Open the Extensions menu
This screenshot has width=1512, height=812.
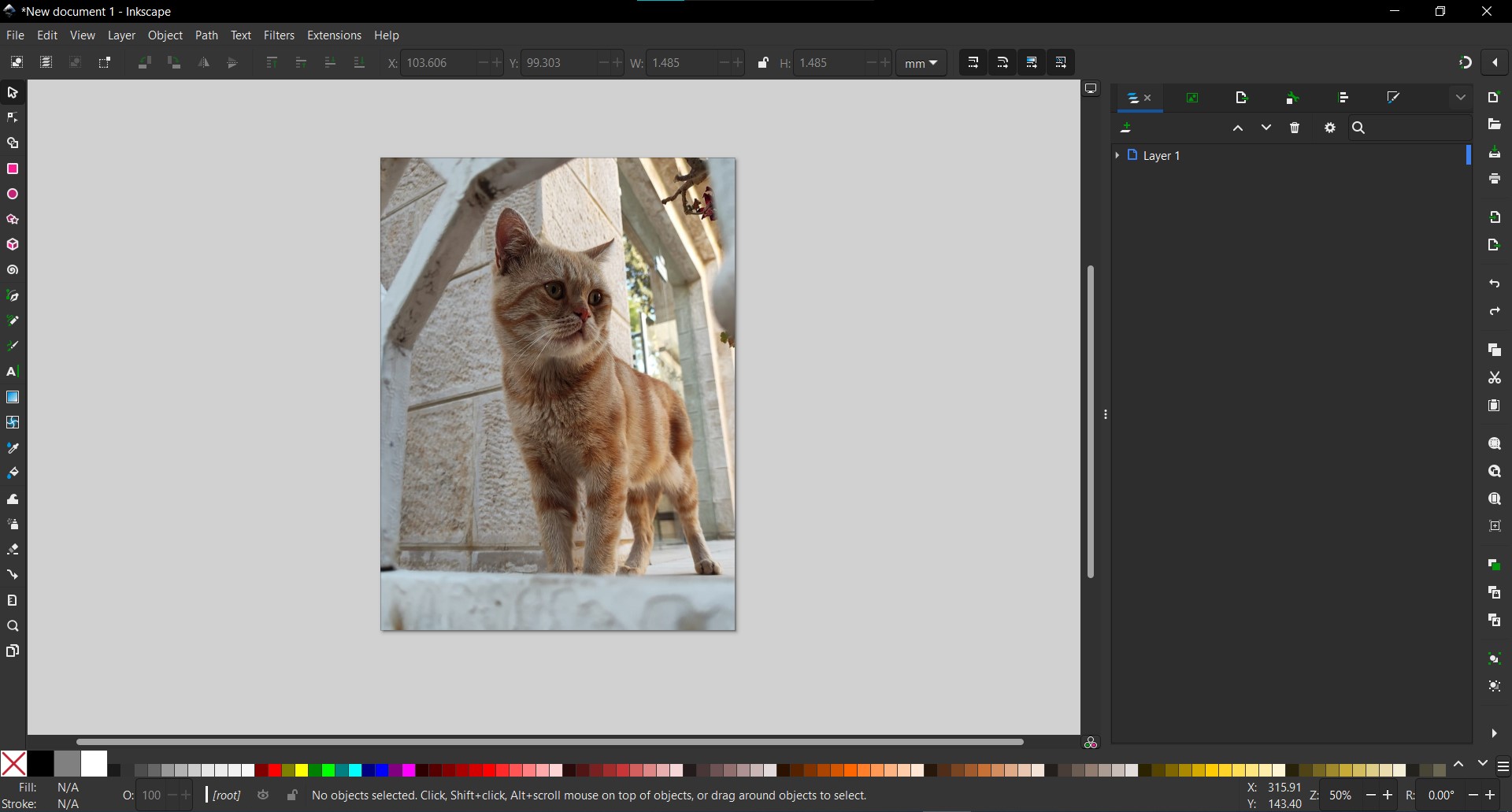(x=334, y=35)
